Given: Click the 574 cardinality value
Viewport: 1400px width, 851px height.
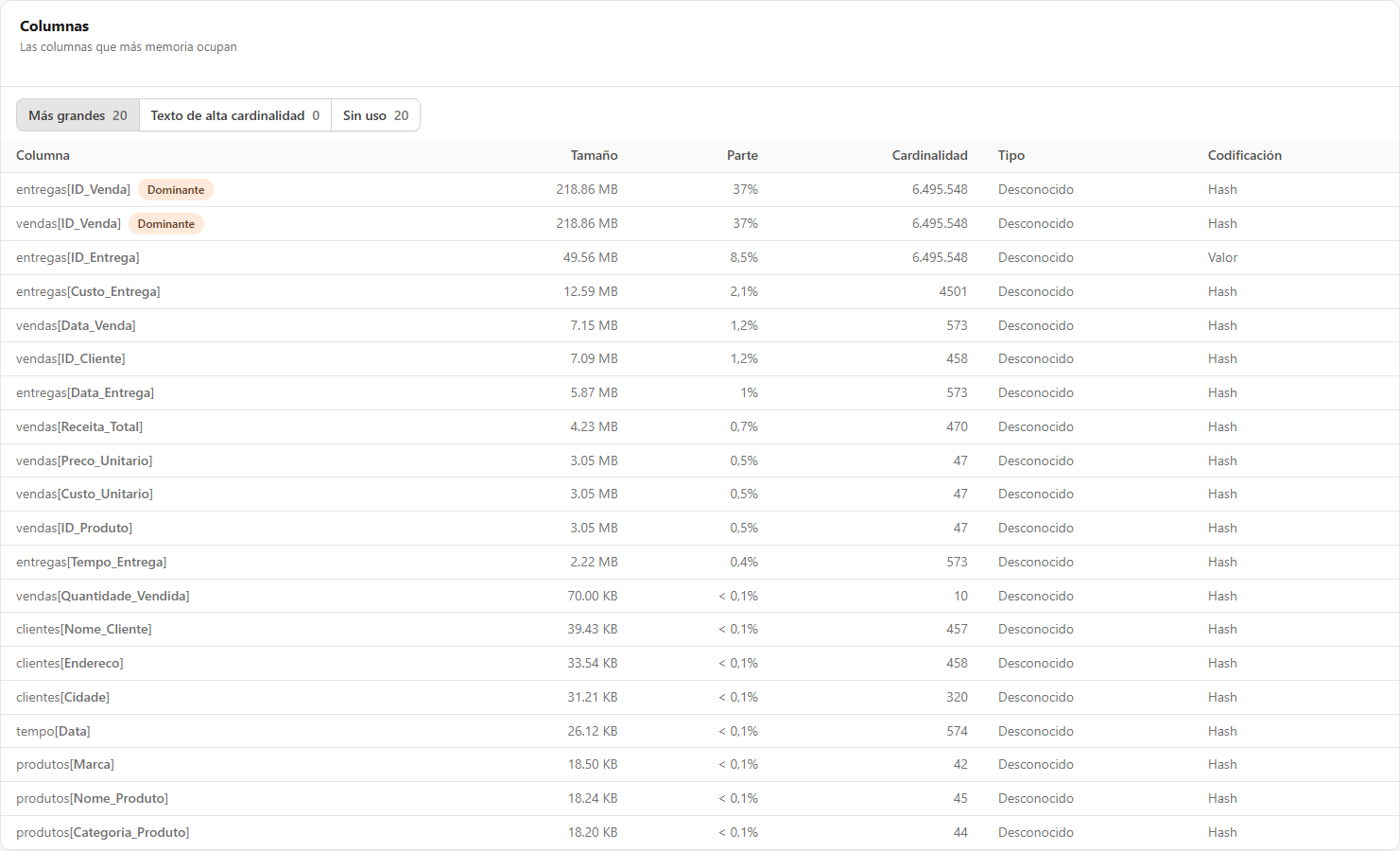Looking at the screenshot, I should (x=957, y=731).
